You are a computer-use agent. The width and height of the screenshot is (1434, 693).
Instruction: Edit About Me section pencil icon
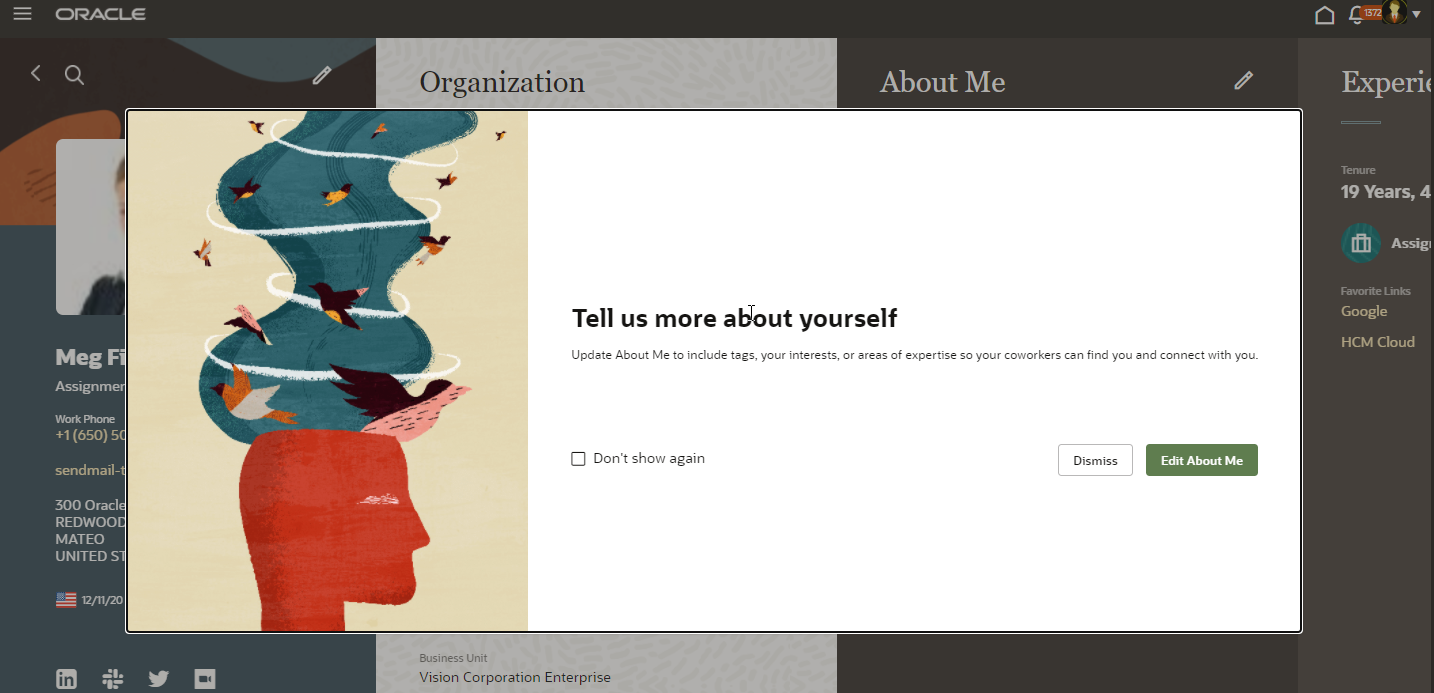[1243, 80]
